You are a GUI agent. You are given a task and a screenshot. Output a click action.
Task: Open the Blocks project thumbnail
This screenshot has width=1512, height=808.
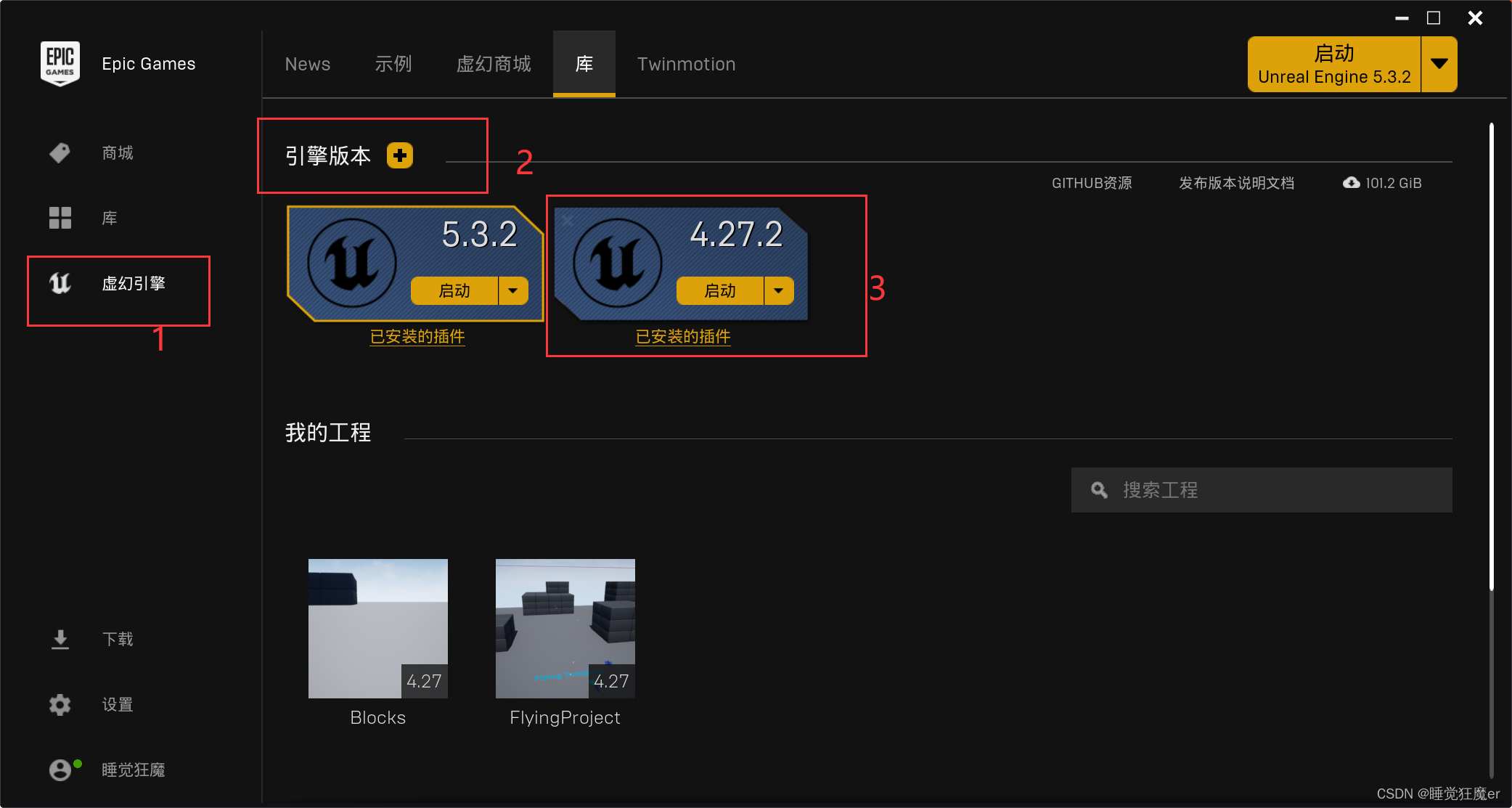378,629
